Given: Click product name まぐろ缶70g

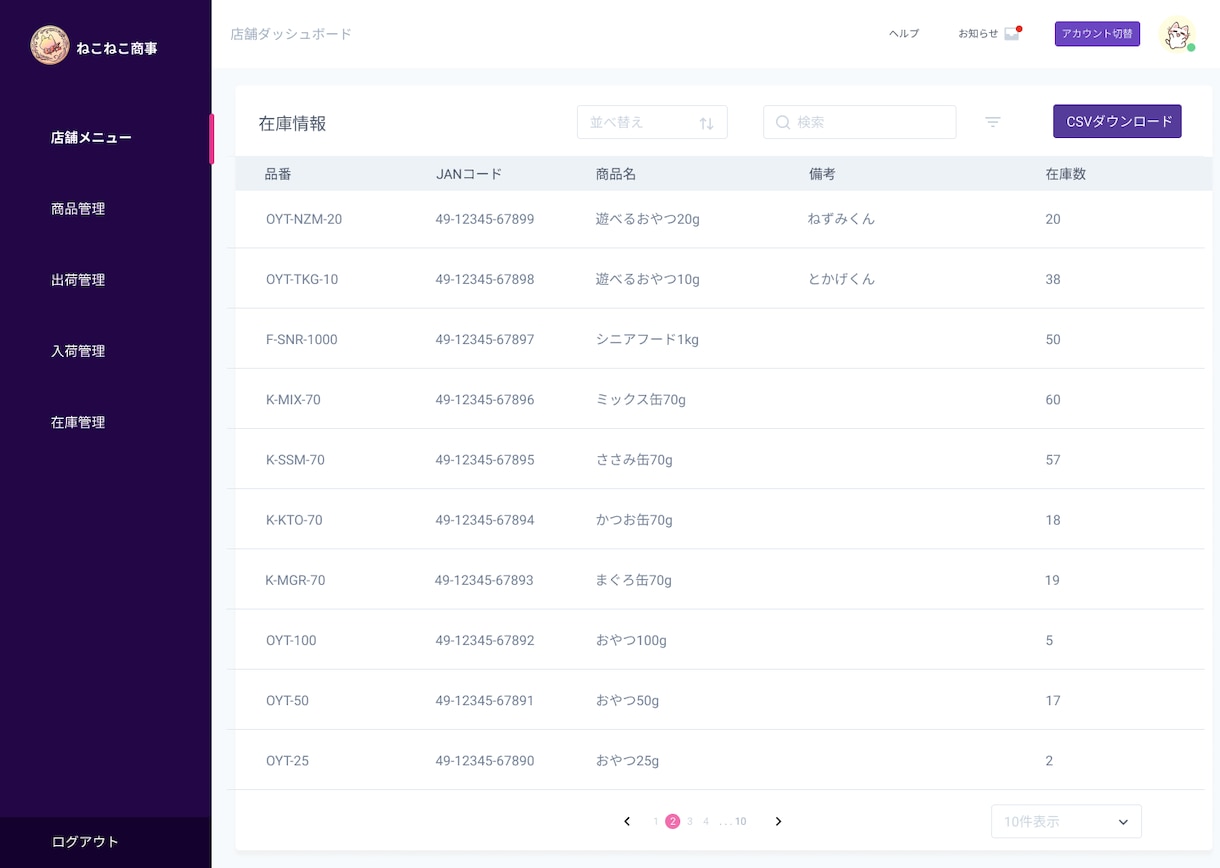Looking at the screenshot, I should click(634, 580).
